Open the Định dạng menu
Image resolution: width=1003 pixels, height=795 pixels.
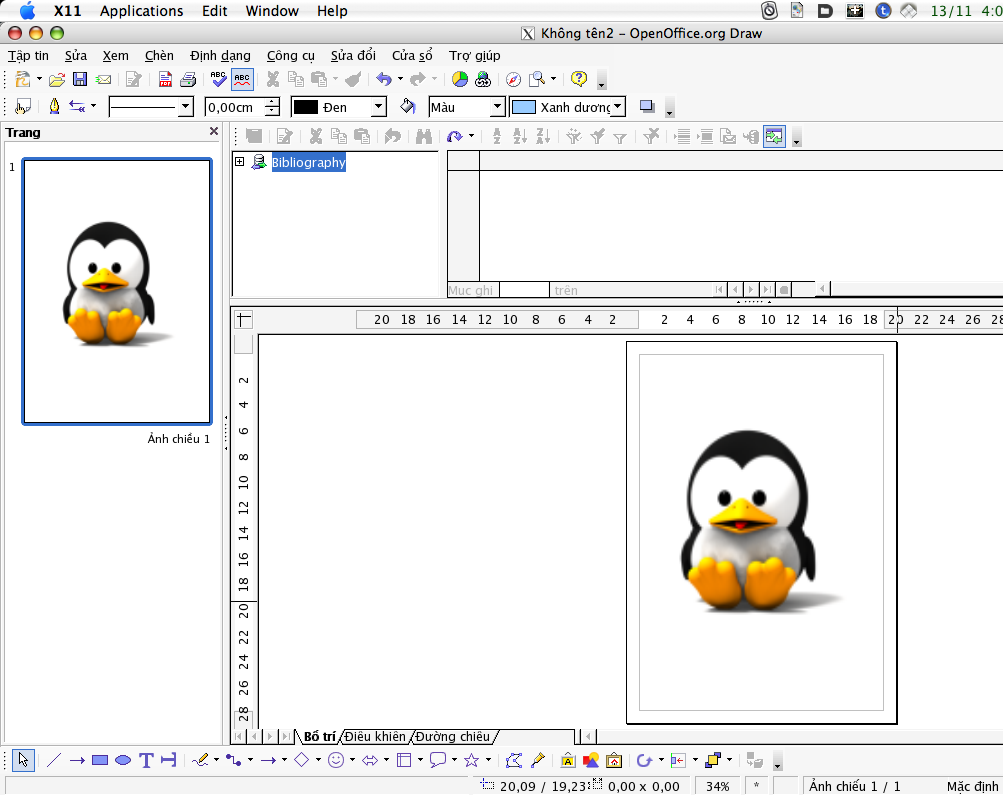pyautogui.click(x=220, y=56)
